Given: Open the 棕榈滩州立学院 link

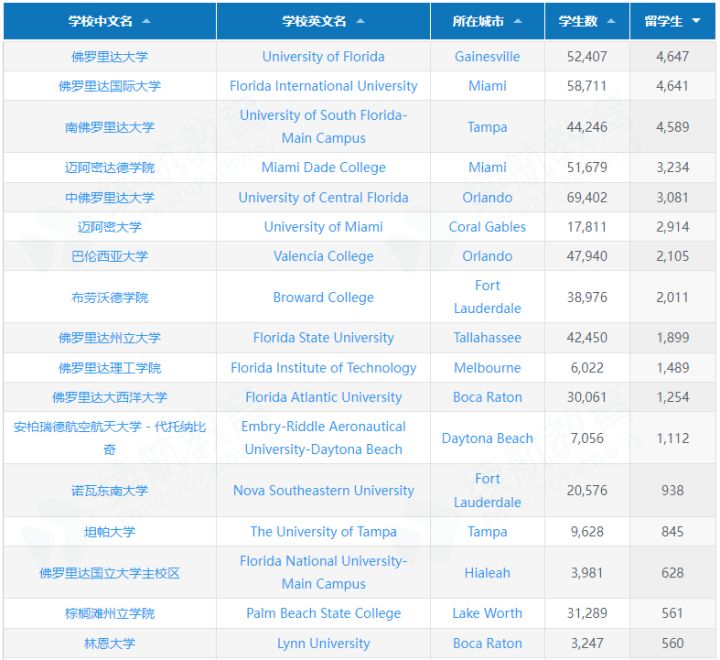Looking at the screenshot, I should pyautogui.click(x=110, y=614).
